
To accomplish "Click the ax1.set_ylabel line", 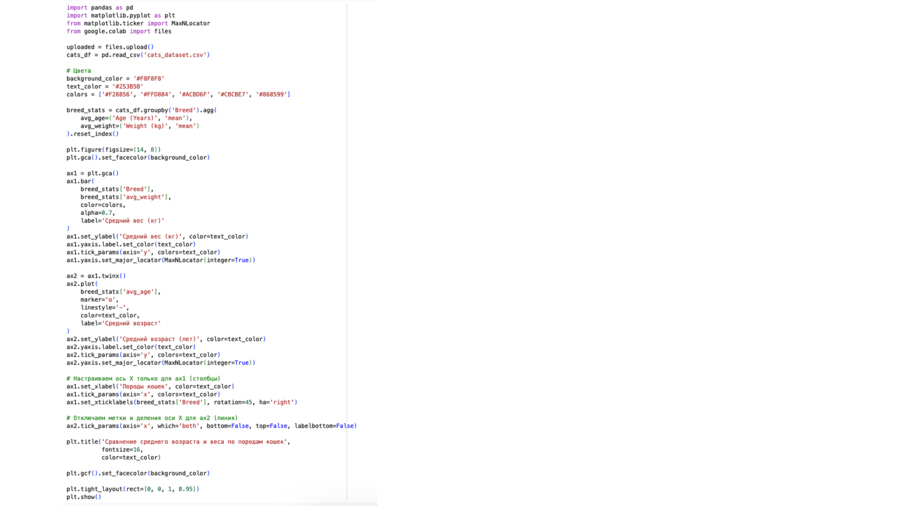I will (157, 236).
